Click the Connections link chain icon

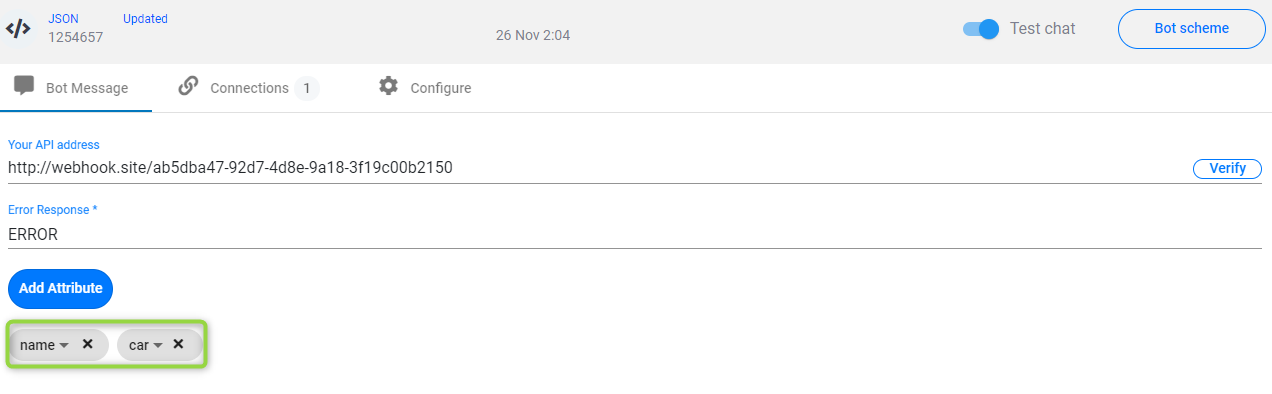(188, 86)
